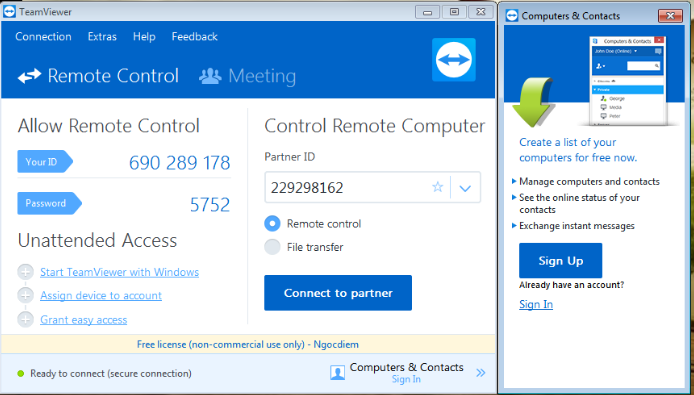Click the Your ID number 690 289 178
Screen dimensions: 694x395
coord(180,163)
